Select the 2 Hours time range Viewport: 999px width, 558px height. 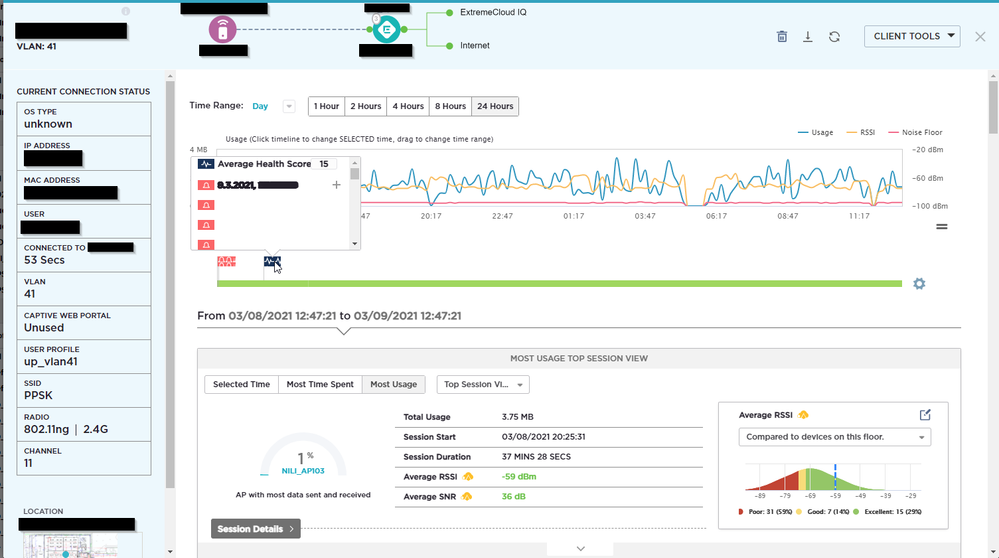(366, 106)
